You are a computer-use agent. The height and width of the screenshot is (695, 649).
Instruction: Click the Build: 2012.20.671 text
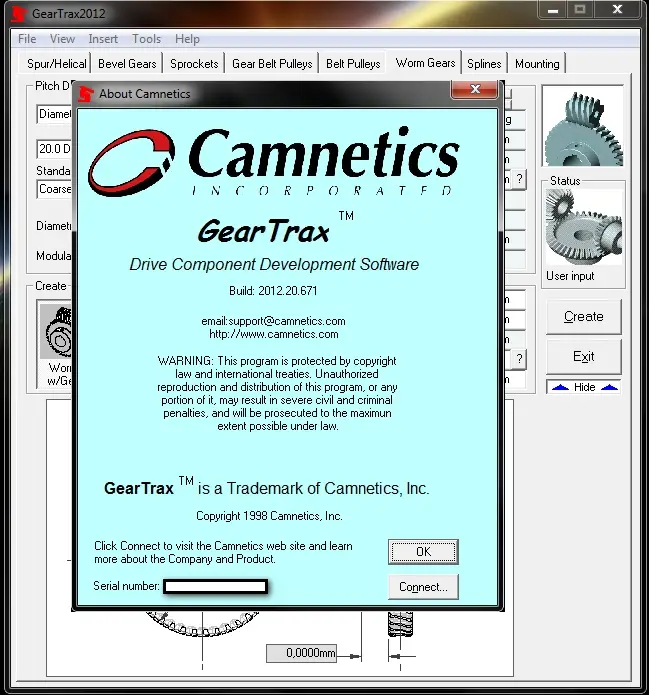tap(273, 291)
